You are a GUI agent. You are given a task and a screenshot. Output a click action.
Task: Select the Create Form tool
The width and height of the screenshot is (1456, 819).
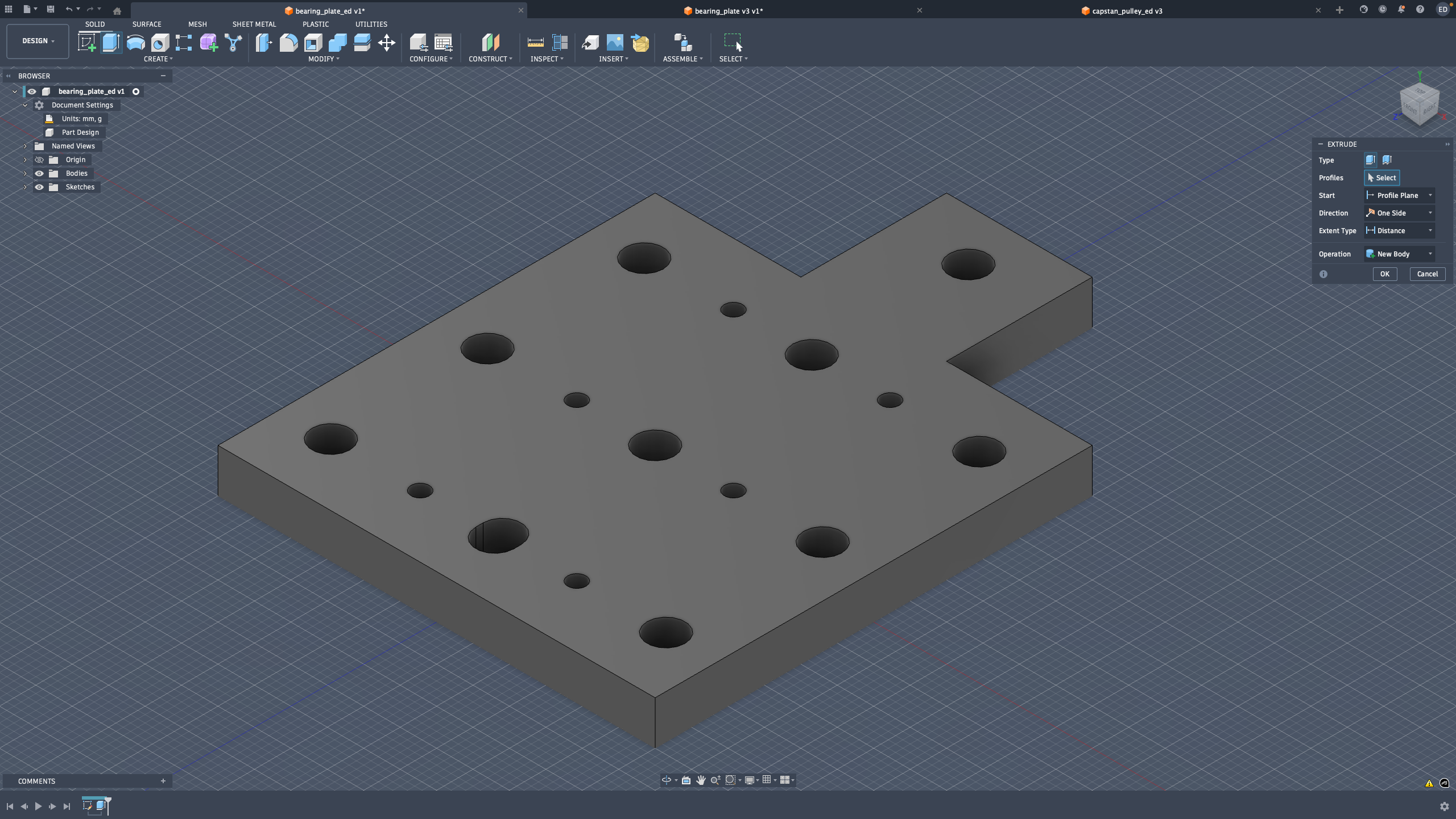pos(208,42)
